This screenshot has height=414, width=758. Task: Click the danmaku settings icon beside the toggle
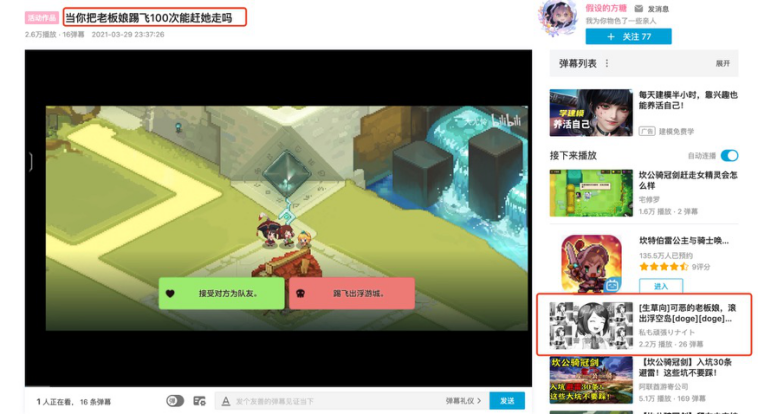pyautogui.click(x=199, y=401)
